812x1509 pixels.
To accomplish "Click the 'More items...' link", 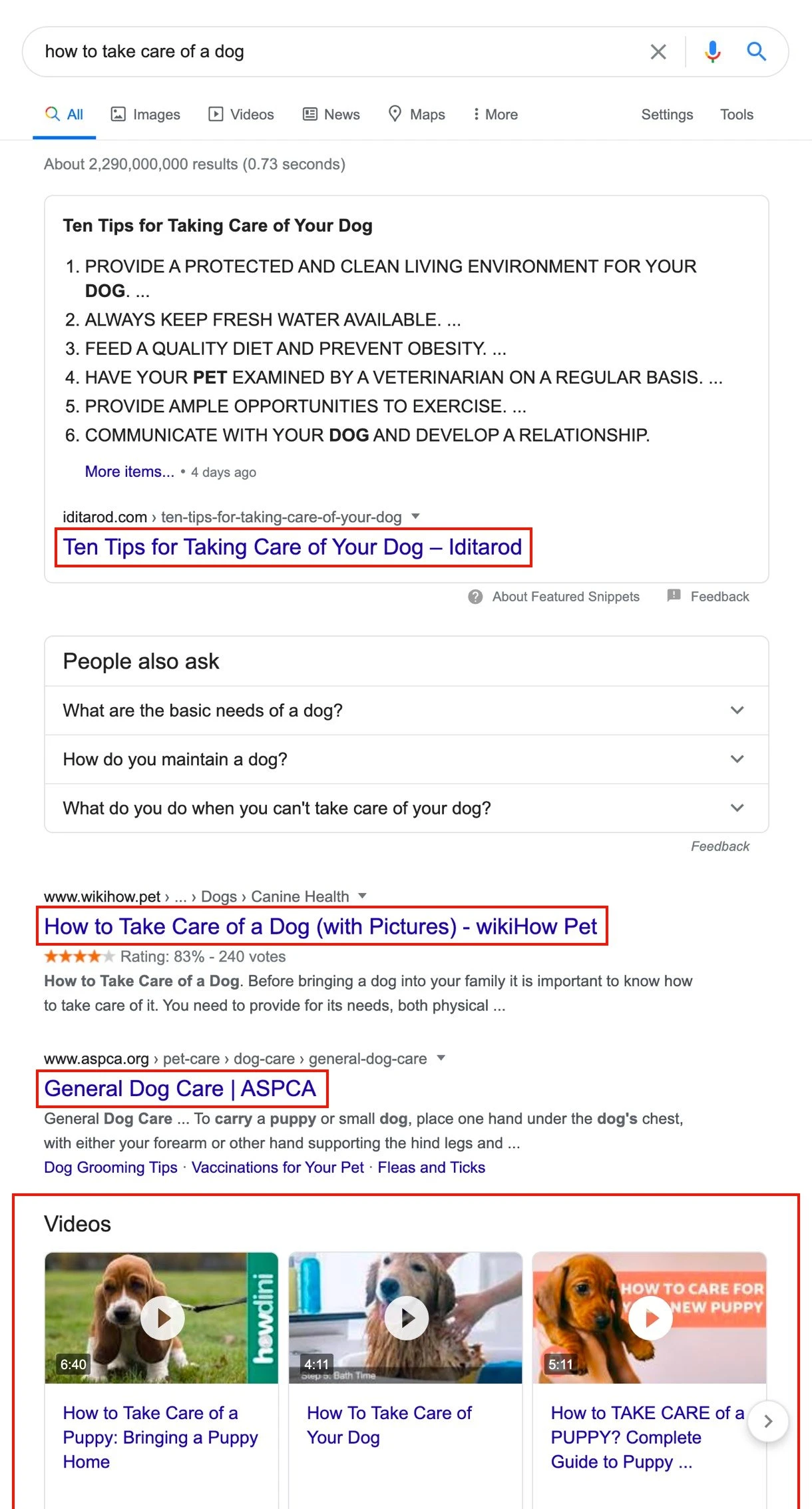I will [129, 471].
